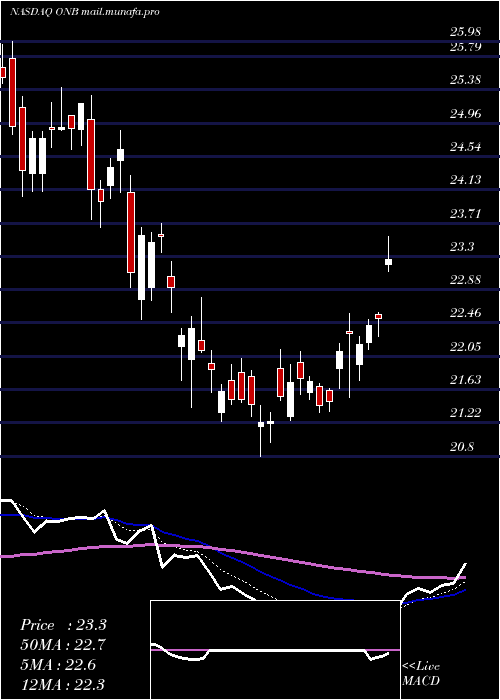Select the 23.71 price level label
The height and width of the screenshot is (700, 500).
(x=466, y=213)
